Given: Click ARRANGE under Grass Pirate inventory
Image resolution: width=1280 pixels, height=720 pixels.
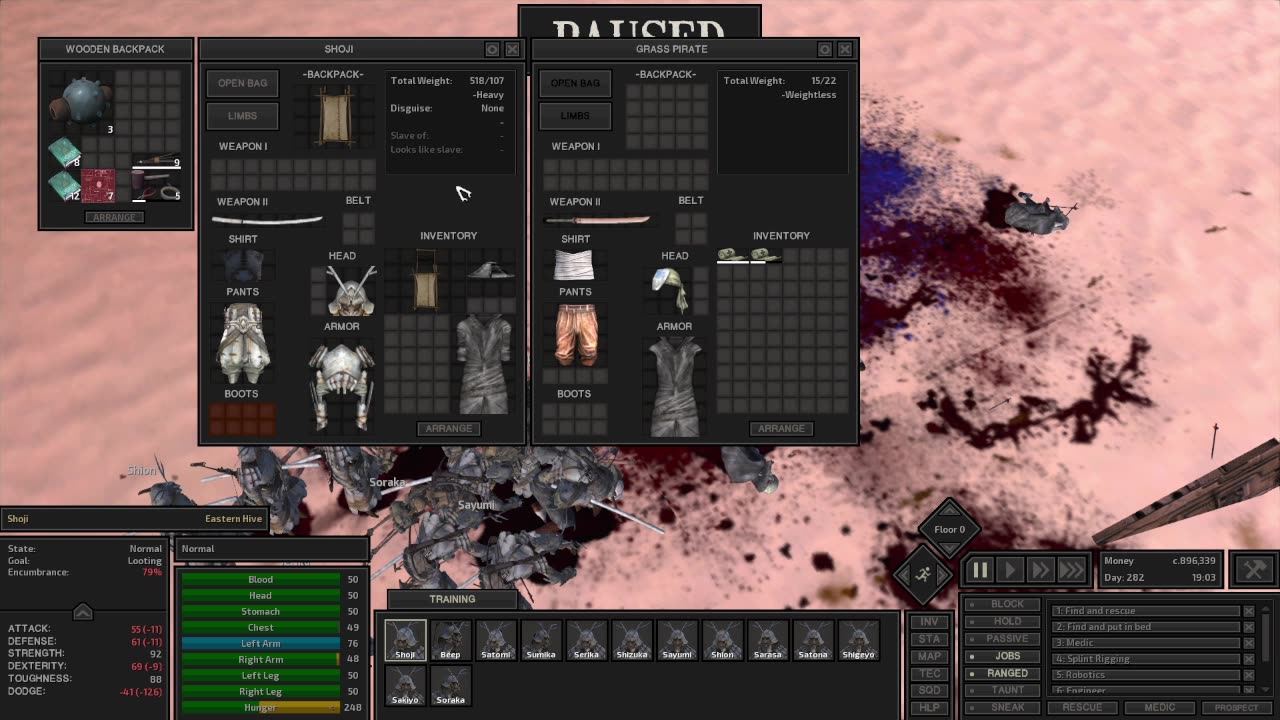Looking at the screenshot, I should click(x=781, y=428).
